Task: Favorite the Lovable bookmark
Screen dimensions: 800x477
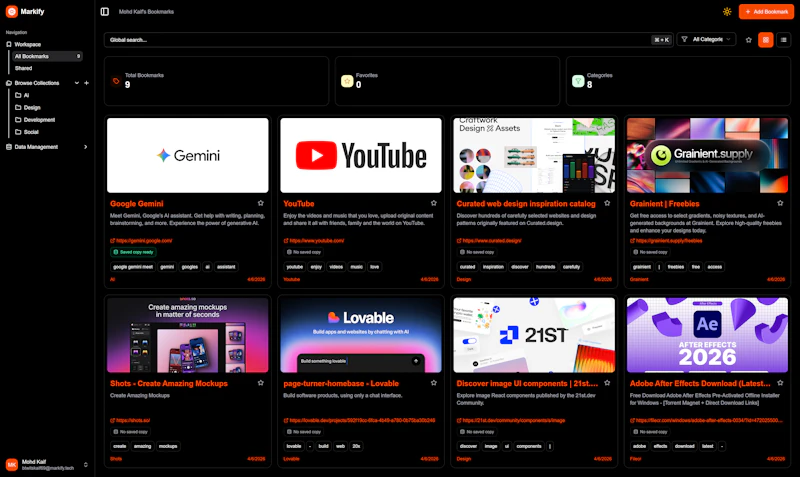Action: click(434, 383)
